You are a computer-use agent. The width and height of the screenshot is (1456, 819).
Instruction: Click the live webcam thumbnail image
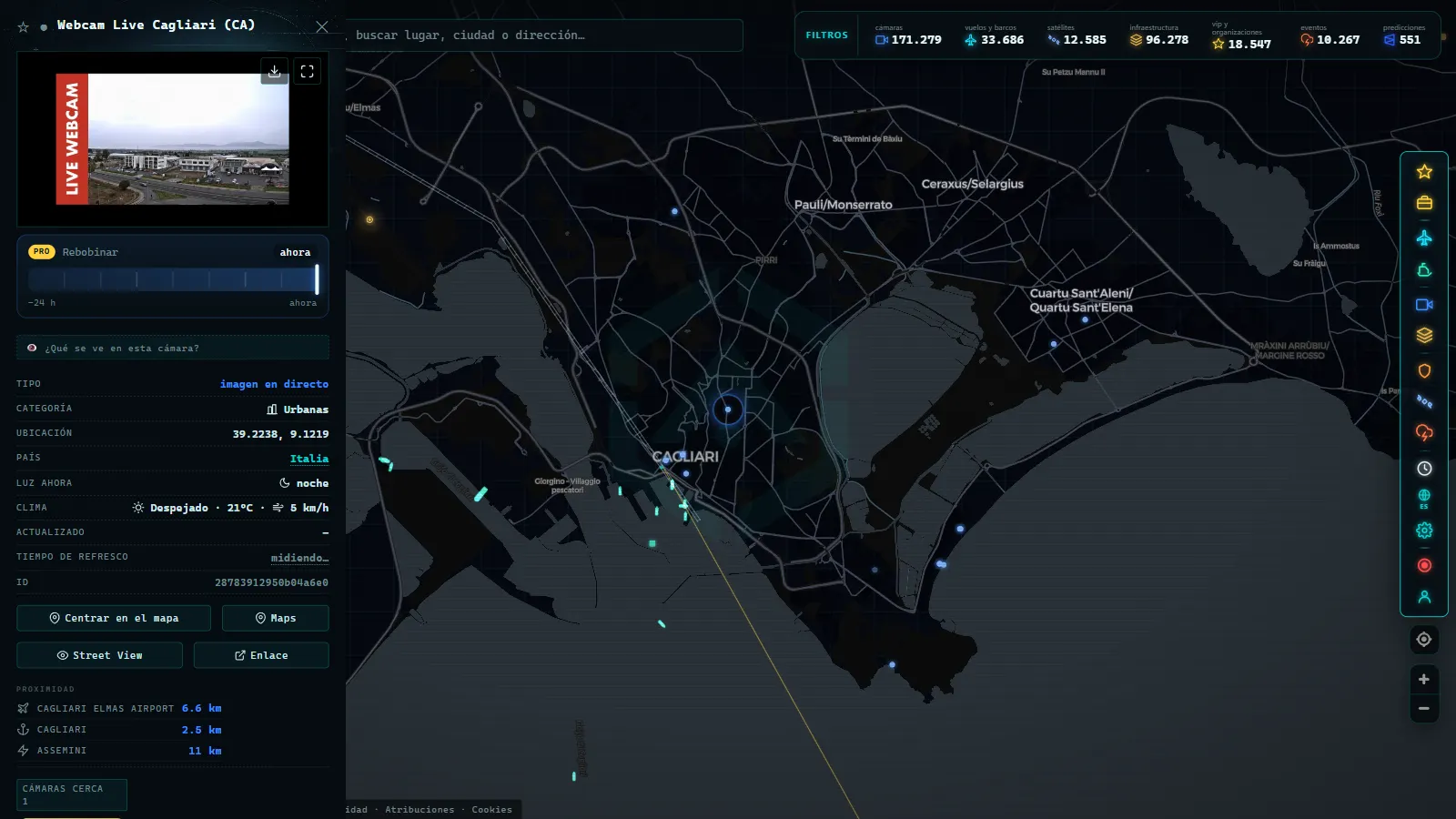click(173, 139)
